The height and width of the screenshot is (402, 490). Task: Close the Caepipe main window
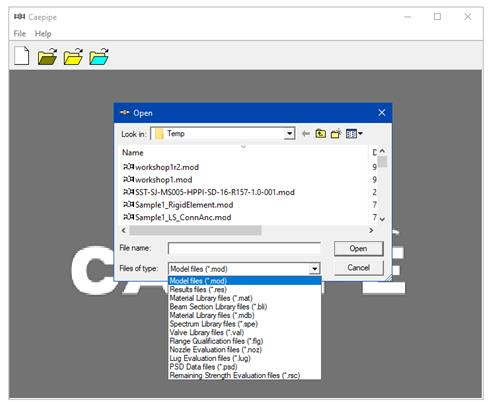[468, 17]
